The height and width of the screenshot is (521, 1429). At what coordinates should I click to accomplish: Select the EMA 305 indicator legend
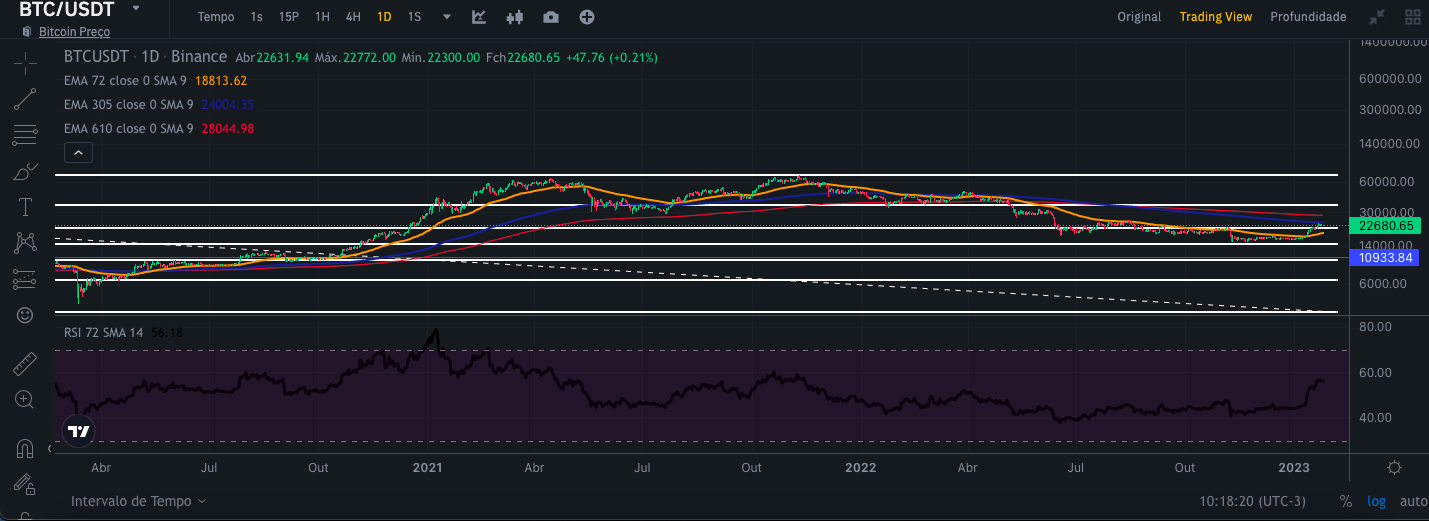point(158,104)
